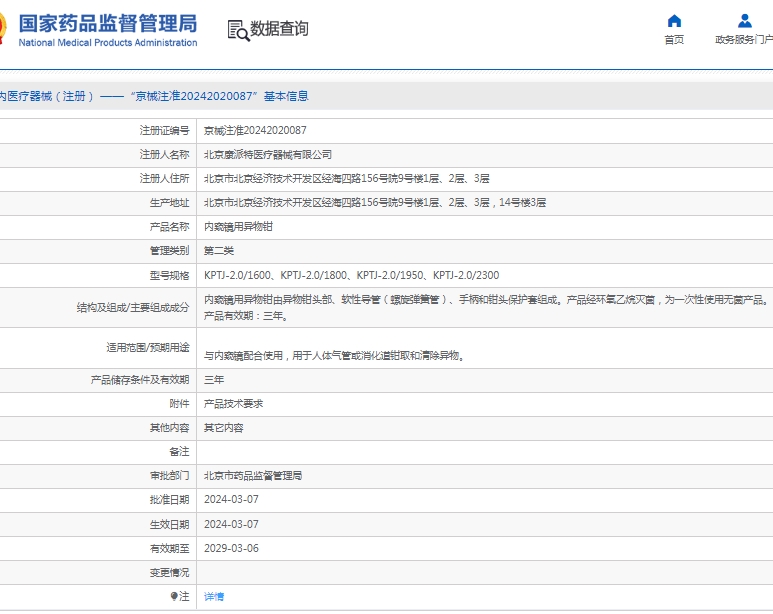Image resolution: width=773 pixels, height=614 pixels.
Task: Click the National Medical Products Administration subtitle
Action: (x=108, y=43)
